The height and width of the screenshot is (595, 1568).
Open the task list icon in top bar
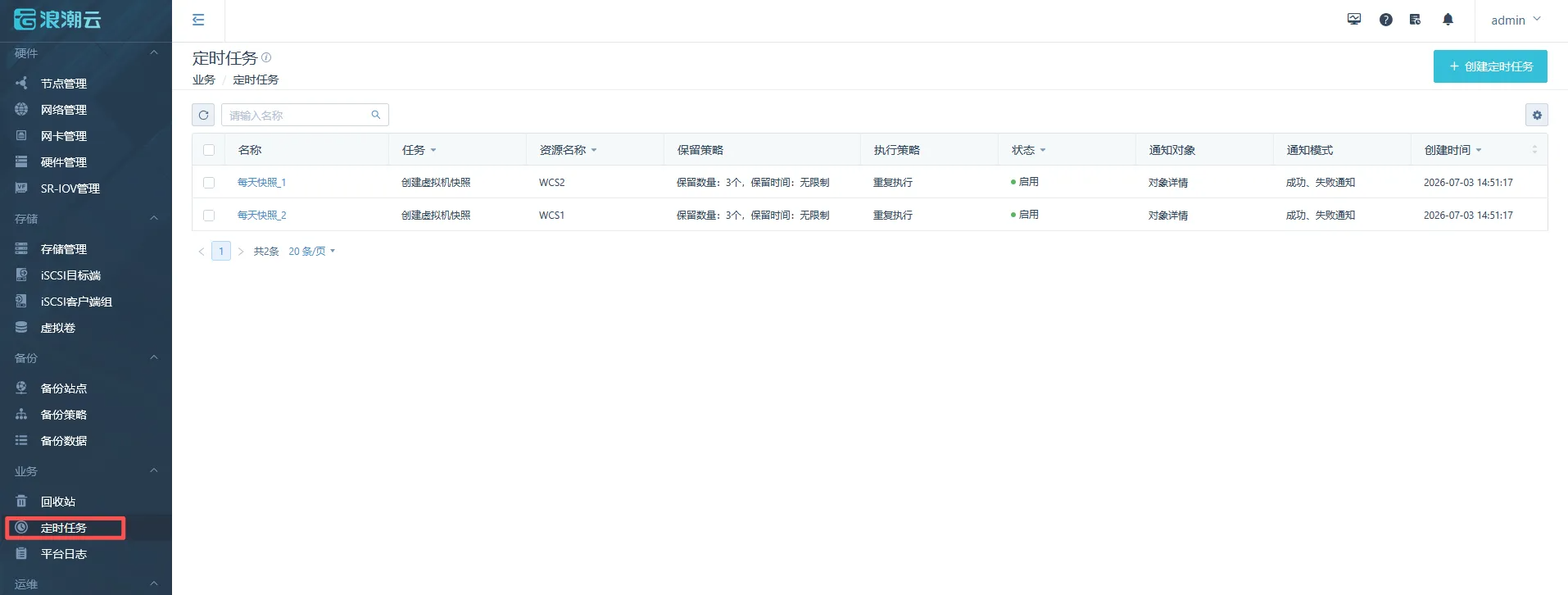[1415, 20]
